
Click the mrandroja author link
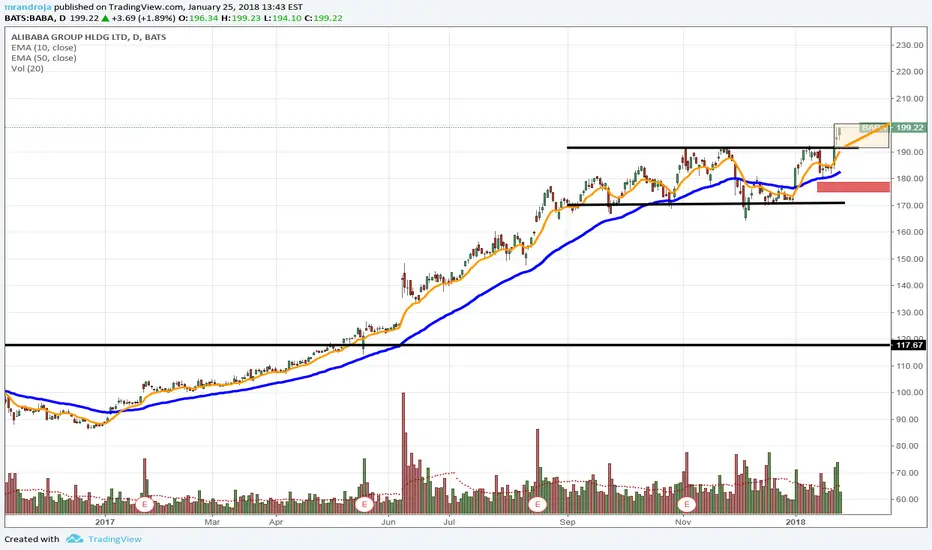[x=28, y=7]
